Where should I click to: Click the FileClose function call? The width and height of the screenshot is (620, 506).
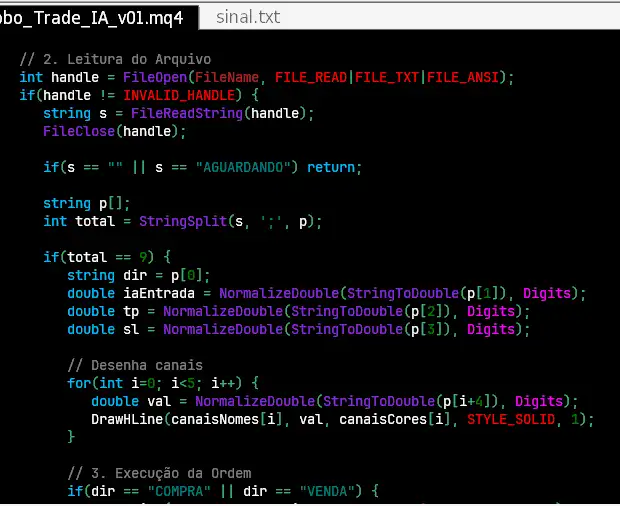pos(79,131)
